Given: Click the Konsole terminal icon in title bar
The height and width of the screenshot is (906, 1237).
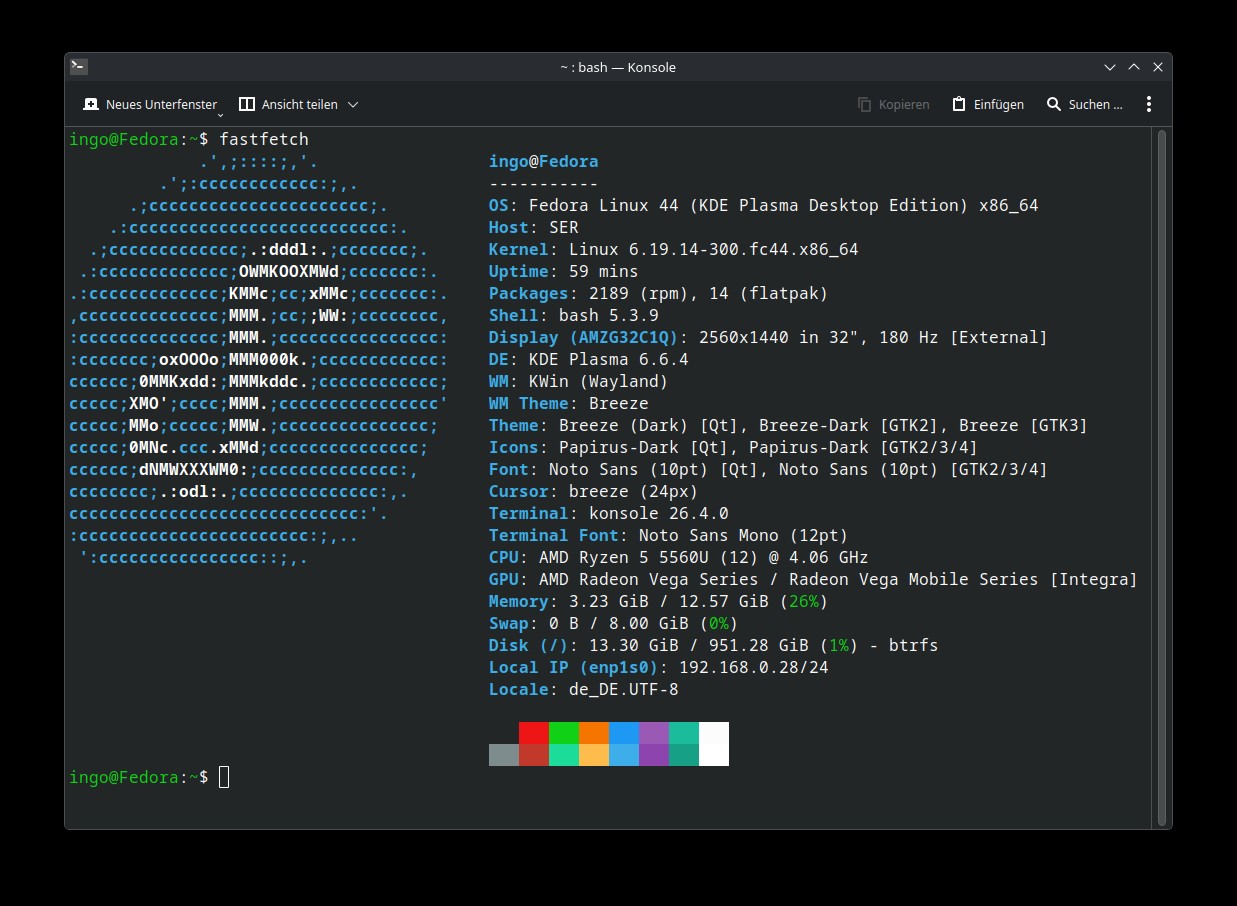Looking at the screenshot, I should [x=79, y=66].
